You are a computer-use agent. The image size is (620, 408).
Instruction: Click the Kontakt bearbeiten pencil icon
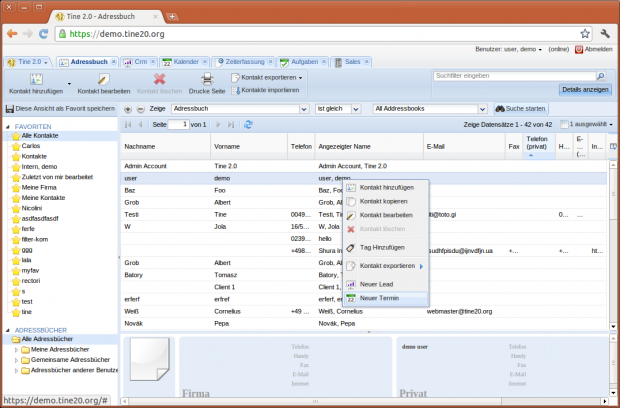pyautogui.click(x=103, y=78)
